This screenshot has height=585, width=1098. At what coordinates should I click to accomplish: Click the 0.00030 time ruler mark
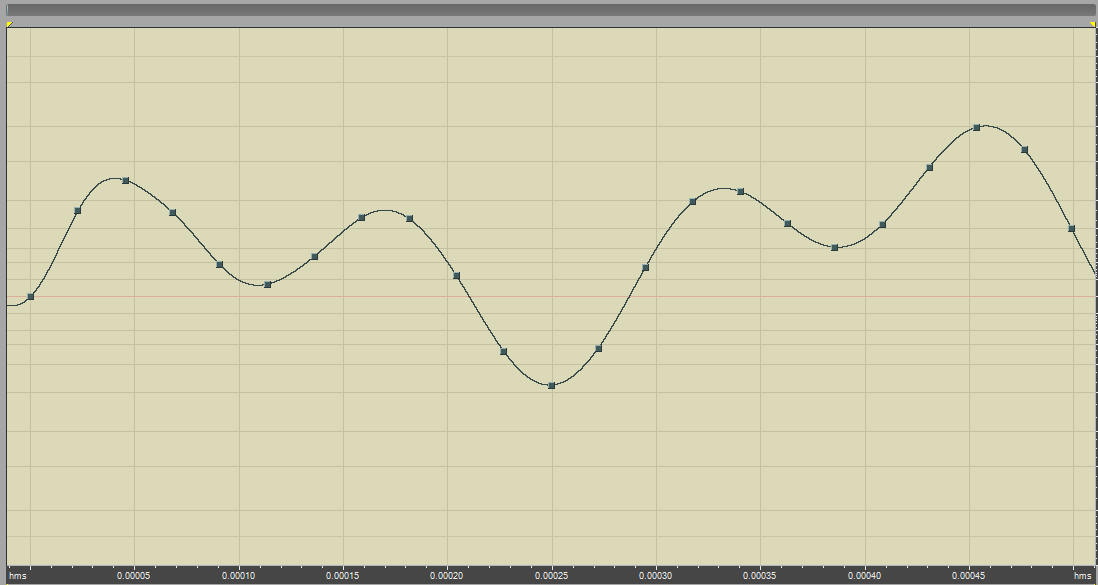[655, 576]
